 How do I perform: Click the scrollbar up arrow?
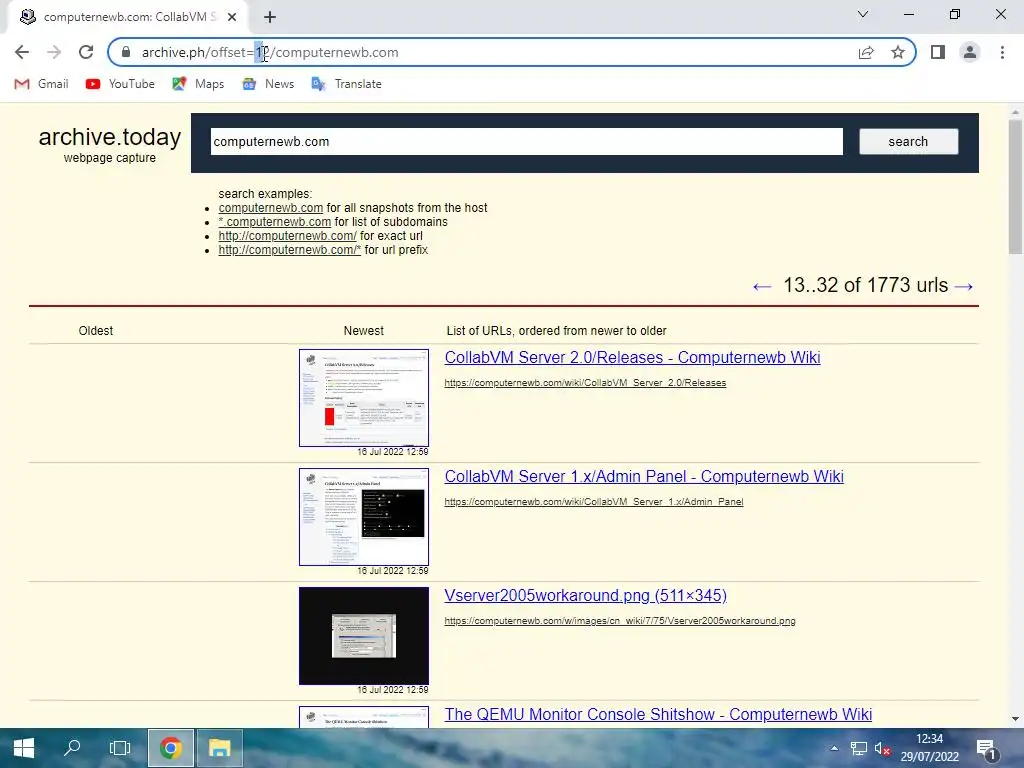[x=1016, y=112]
